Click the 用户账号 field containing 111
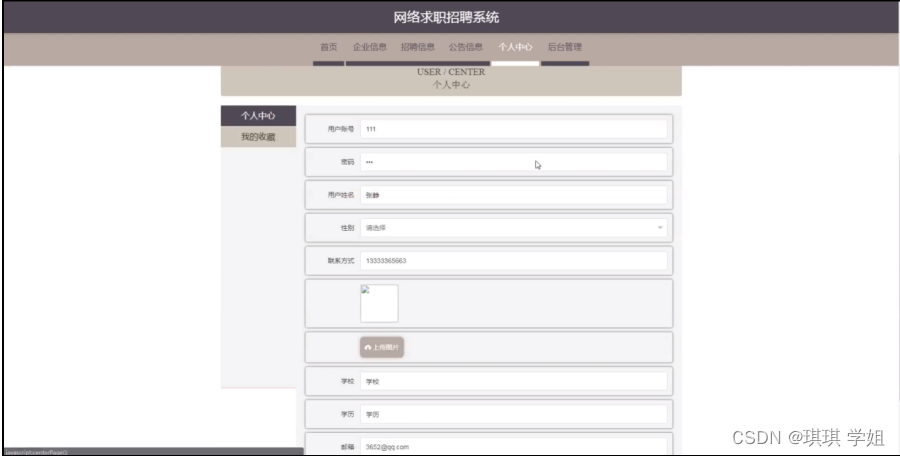Image resolution: width=900 pixels, height=456 pixels. coord(514,129)
